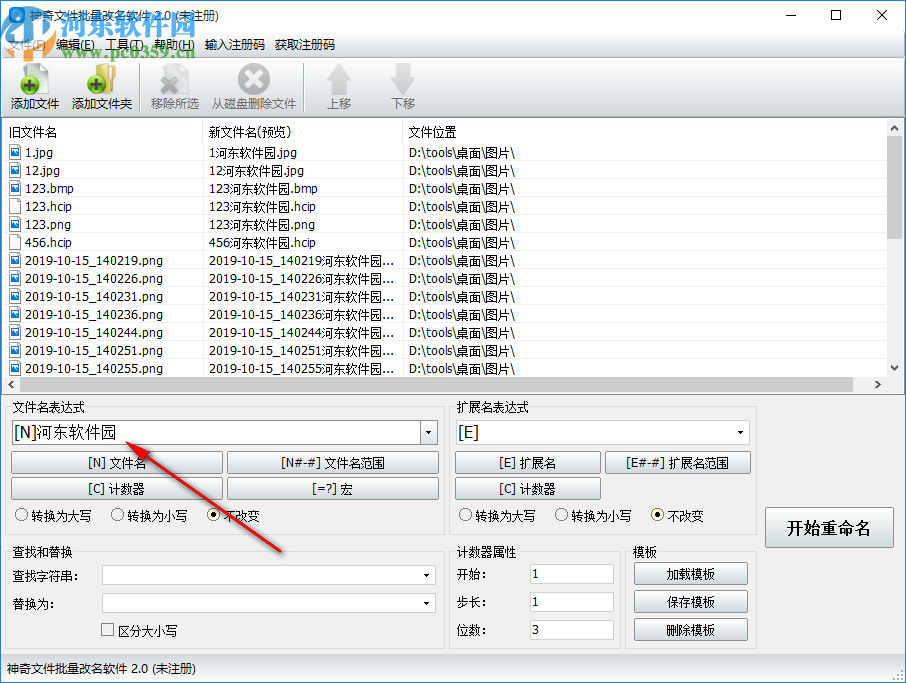Click the 步长 counter input field
Screen dimensions: 906x683
[x=571, y=602]
